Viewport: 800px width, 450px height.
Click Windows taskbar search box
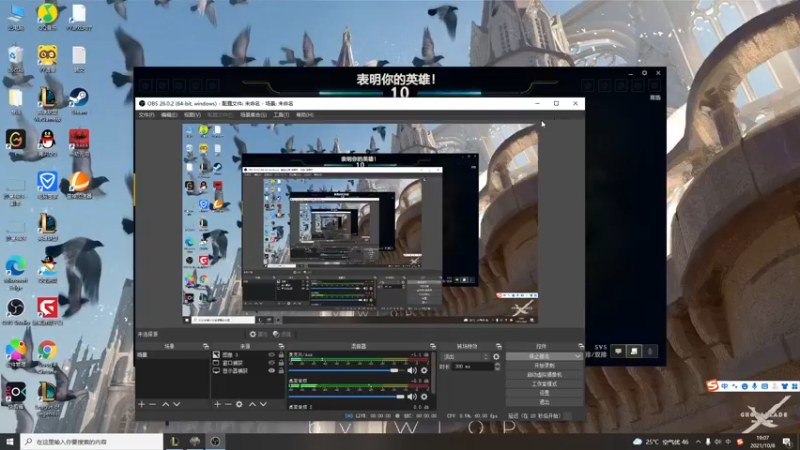[92, 441]
